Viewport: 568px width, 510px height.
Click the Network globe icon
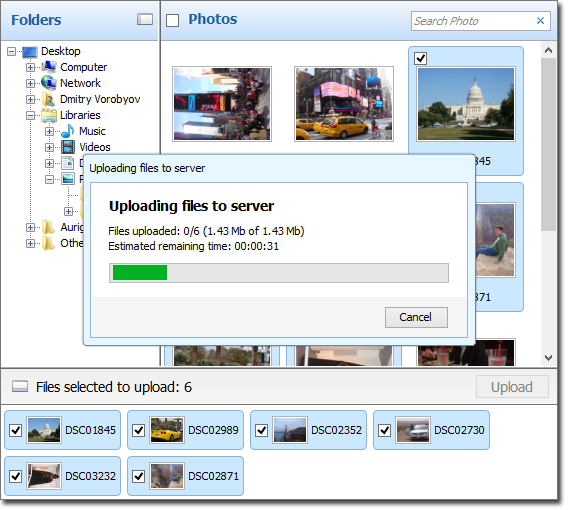point(49,83)
